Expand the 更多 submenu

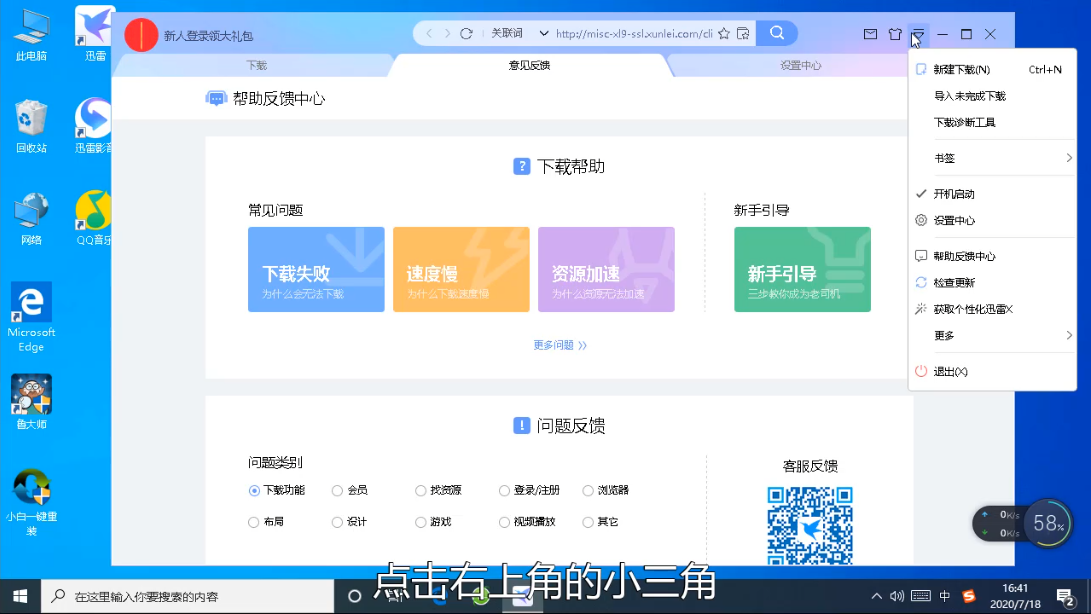point(992,335)
